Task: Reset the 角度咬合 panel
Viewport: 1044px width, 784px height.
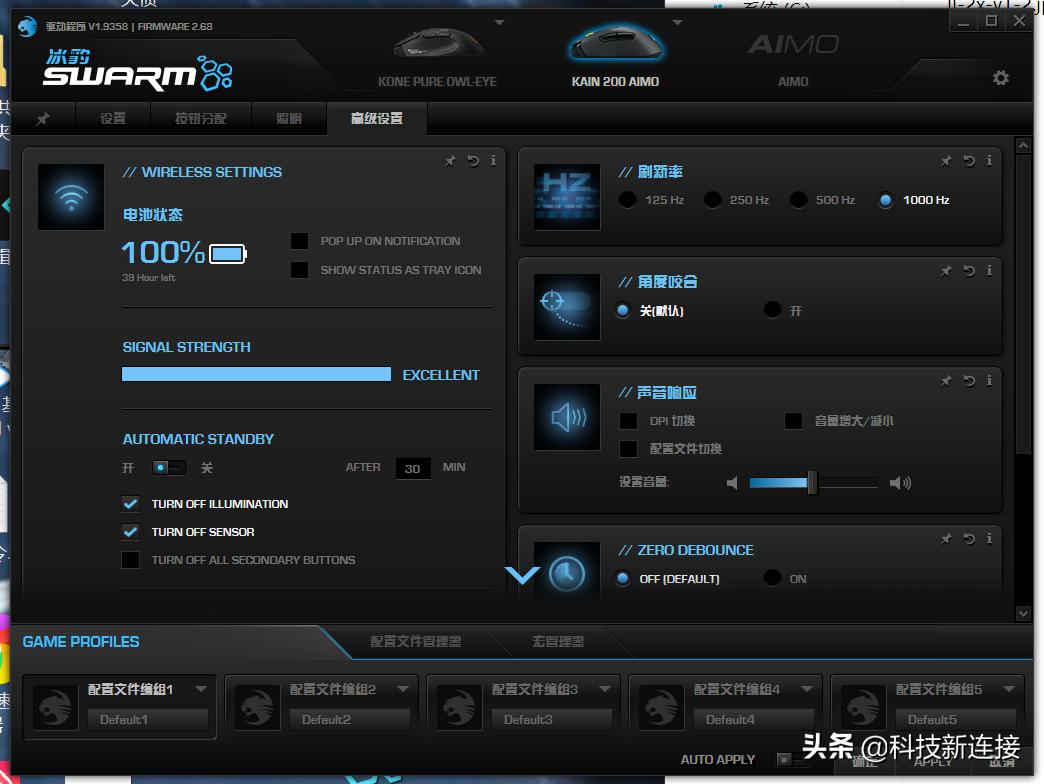Action: point(969,270)
